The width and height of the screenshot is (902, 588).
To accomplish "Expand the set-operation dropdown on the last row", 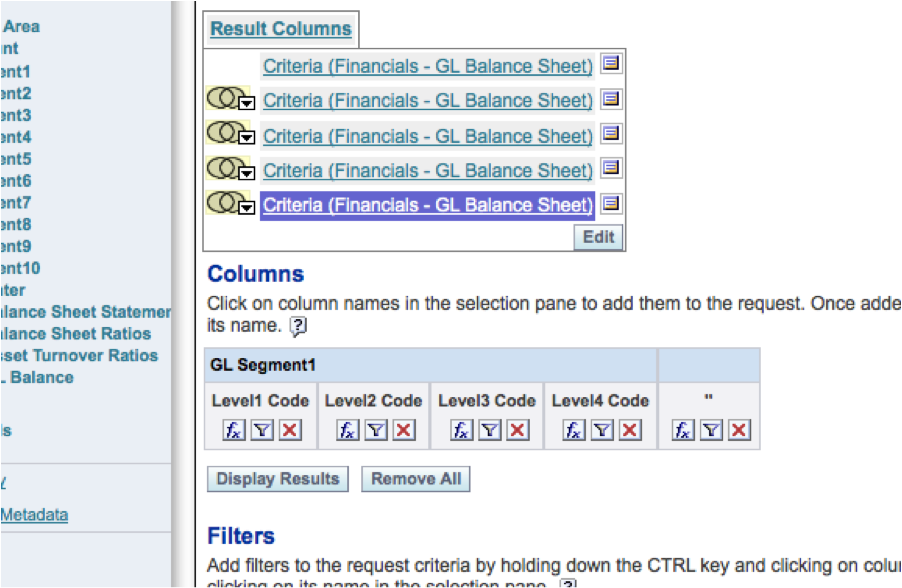I will tap(246, 206).
